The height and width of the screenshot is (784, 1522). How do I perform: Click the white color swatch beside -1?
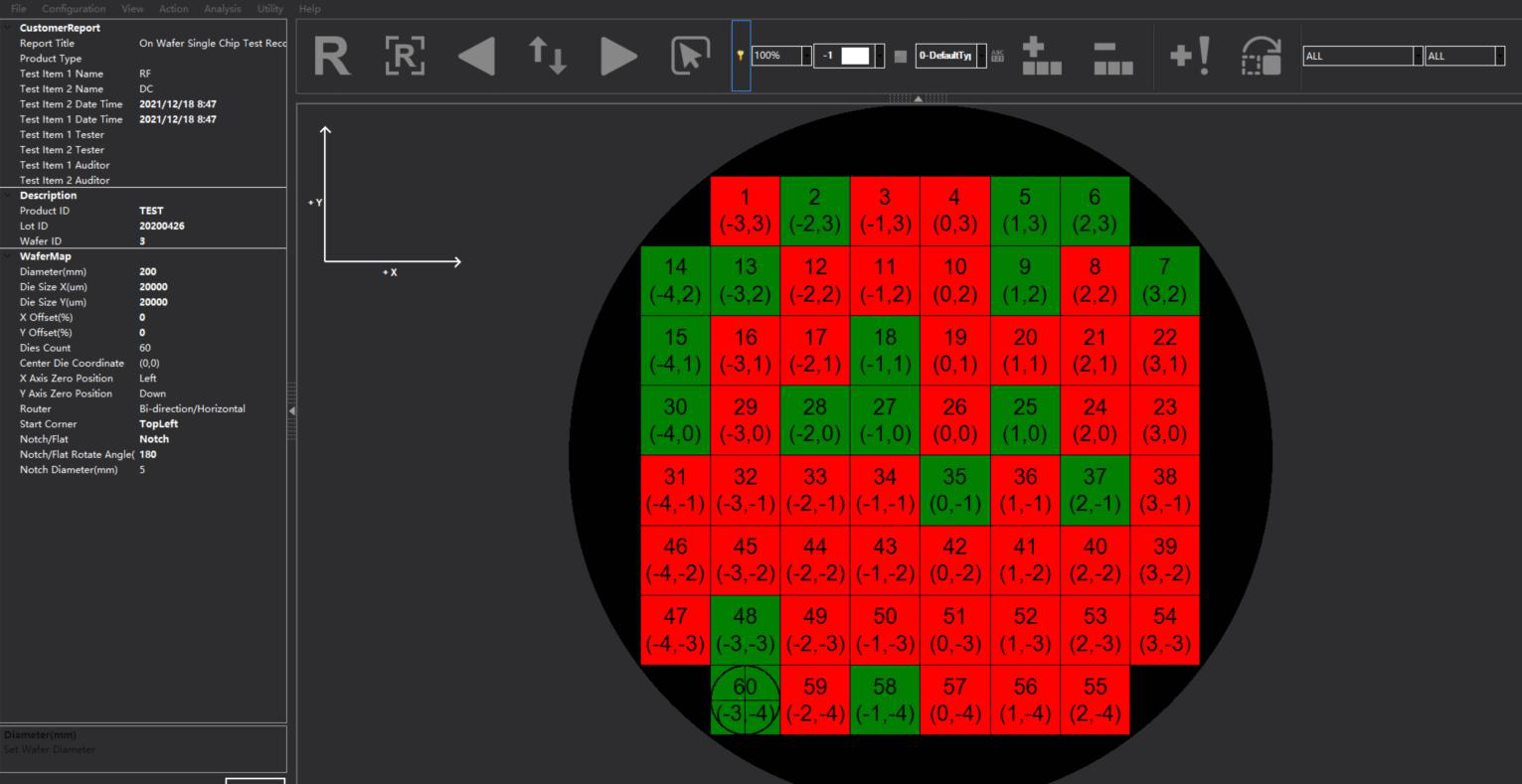(855, 56)
